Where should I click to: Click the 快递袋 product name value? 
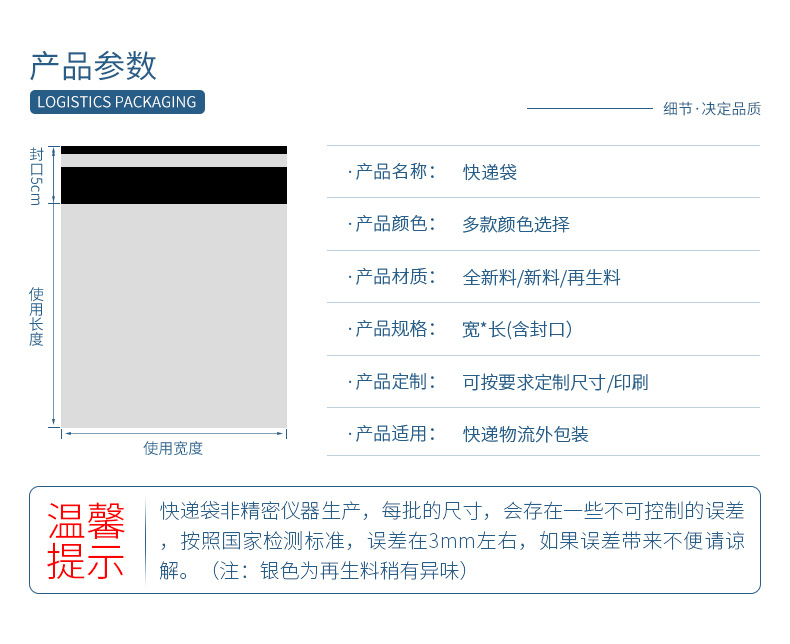tap(490, 172)
